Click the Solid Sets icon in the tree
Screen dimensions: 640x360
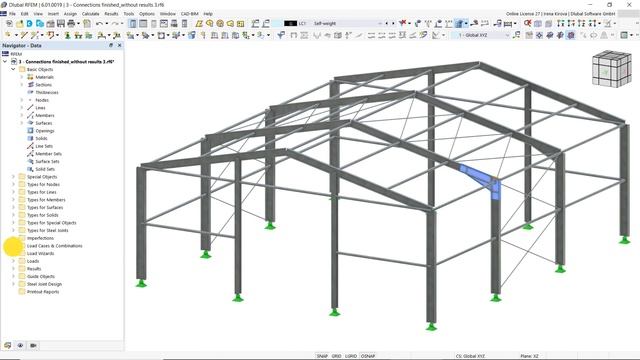pyautogui.click(x=30, y=169)
